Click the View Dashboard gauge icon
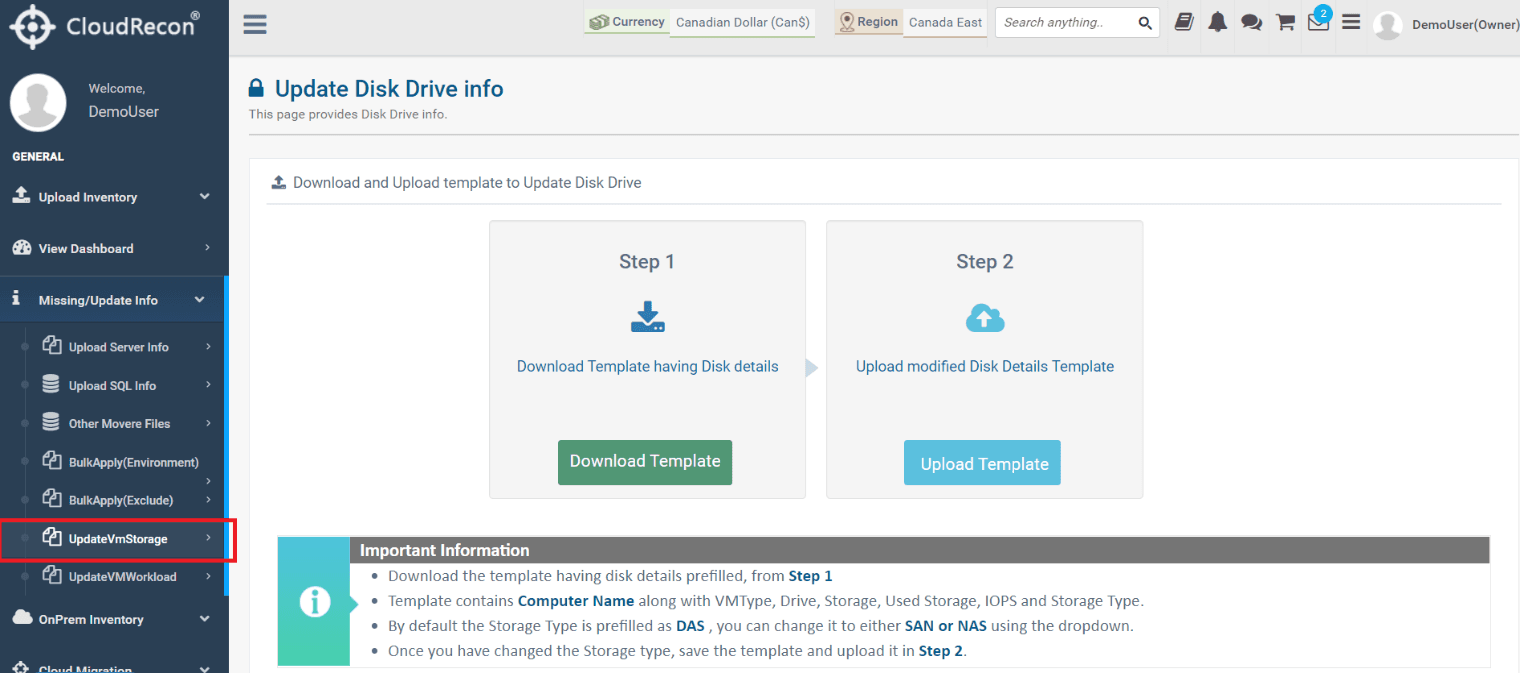 22,248
